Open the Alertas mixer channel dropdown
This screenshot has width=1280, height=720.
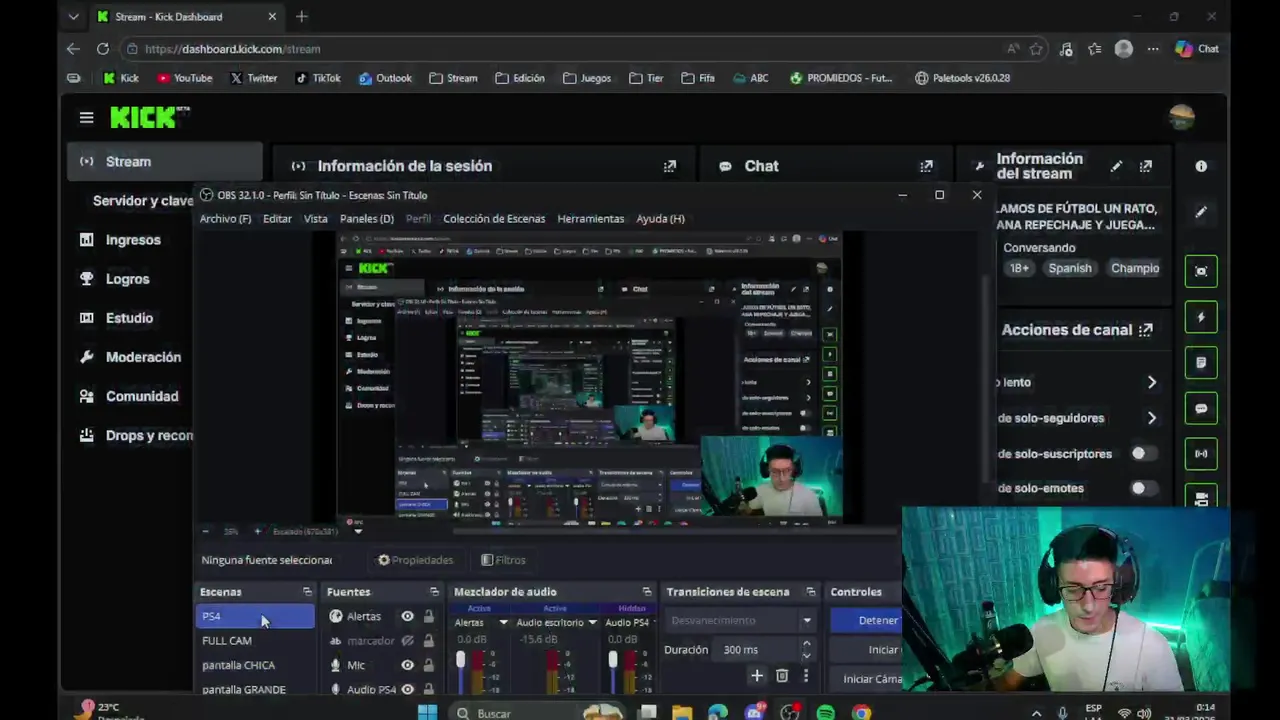click(x=503, y=622)
